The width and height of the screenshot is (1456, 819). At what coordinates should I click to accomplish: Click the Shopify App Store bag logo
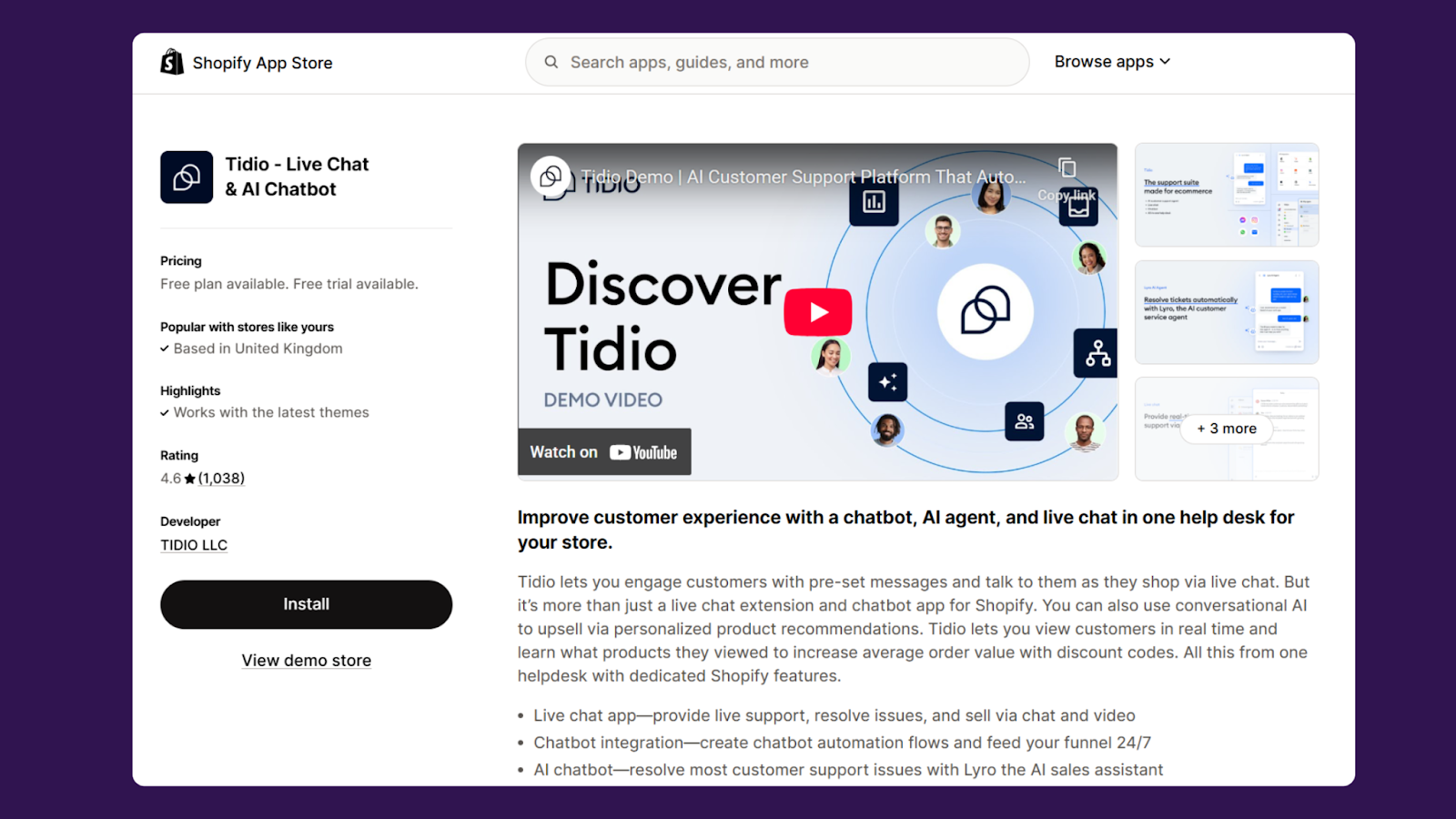coord(172,62)
